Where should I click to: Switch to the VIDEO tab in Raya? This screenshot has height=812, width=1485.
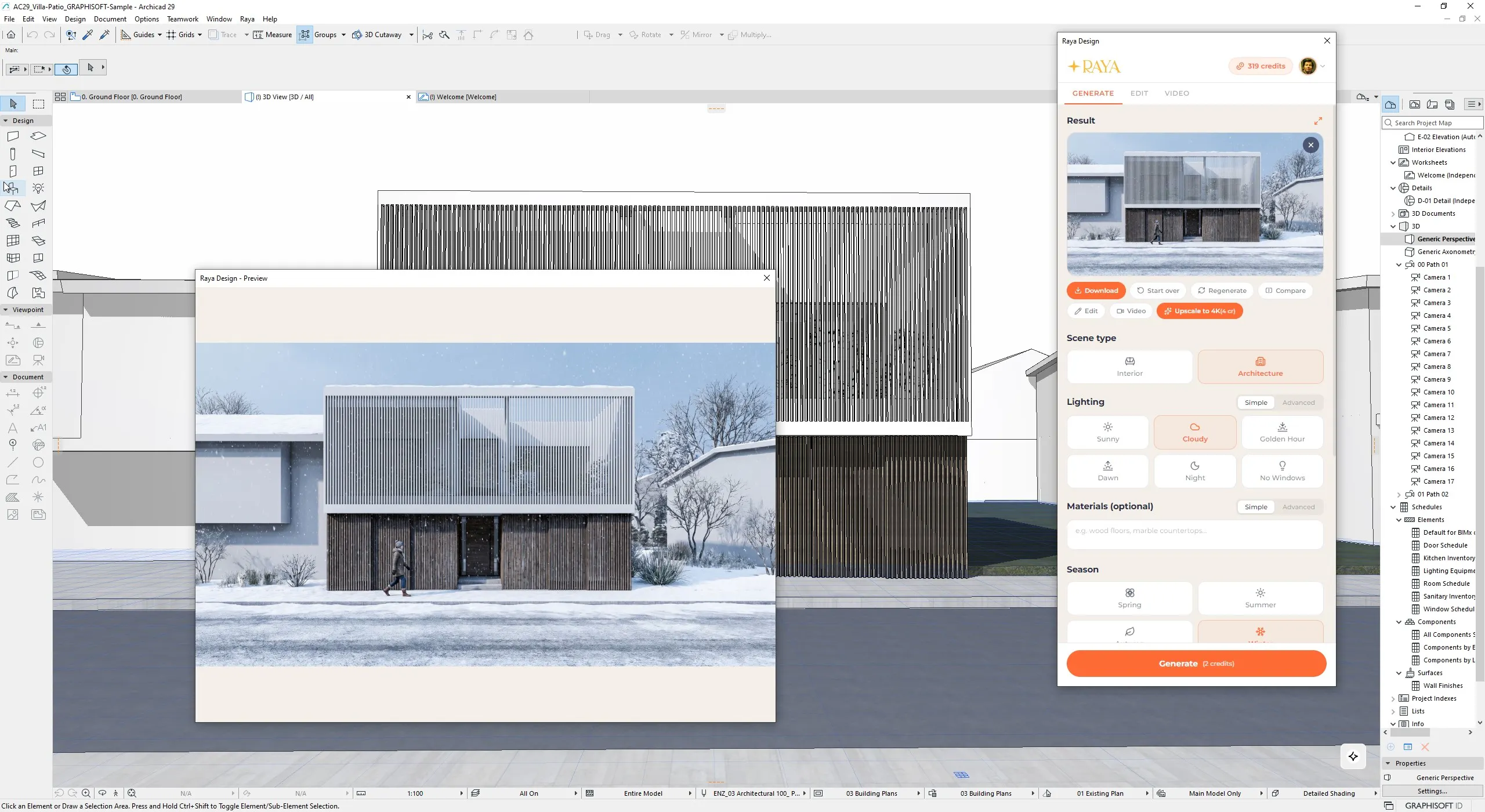[x=1176, y=93]
